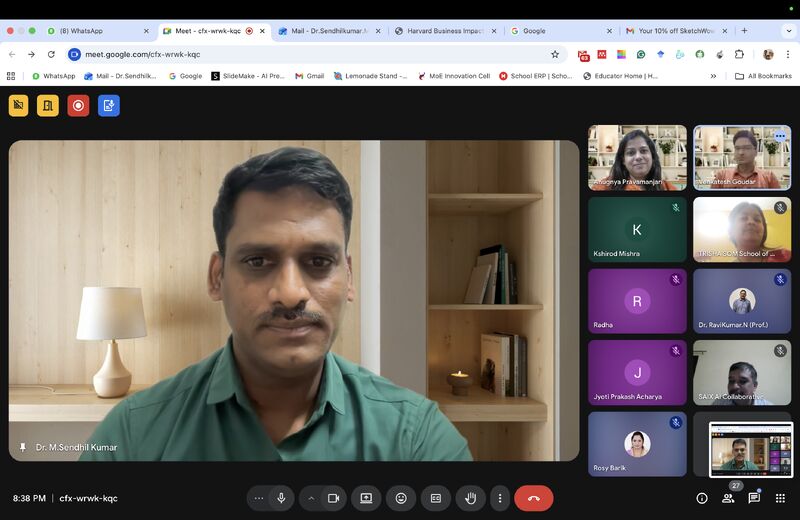Expand video settings chevron next to camera
This screenshot has width=800, height=520.
point(311,498)
